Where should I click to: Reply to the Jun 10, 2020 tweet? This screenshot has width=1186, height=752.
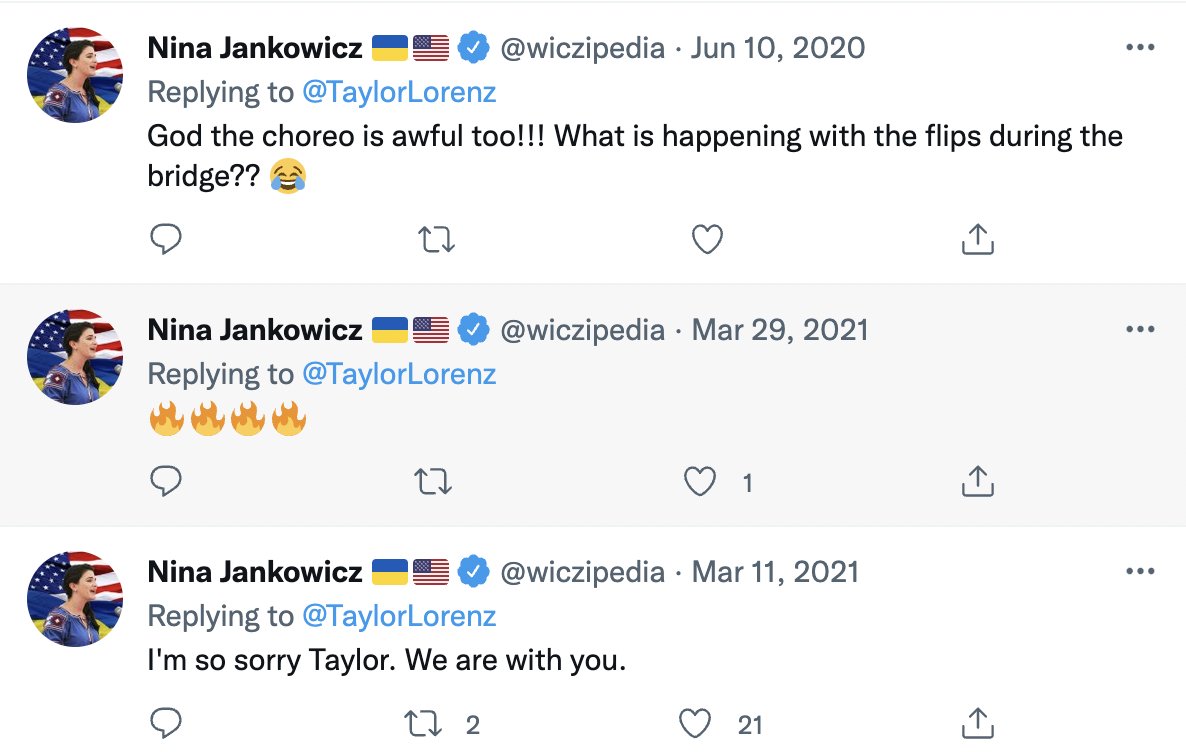coord(166,239)
